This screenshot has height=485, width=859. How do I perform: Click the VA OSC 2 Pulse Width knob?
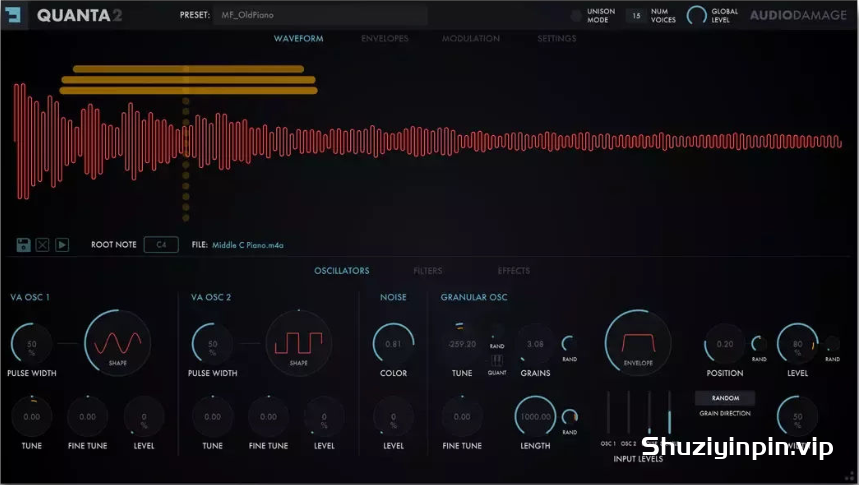tap(213, 344)
